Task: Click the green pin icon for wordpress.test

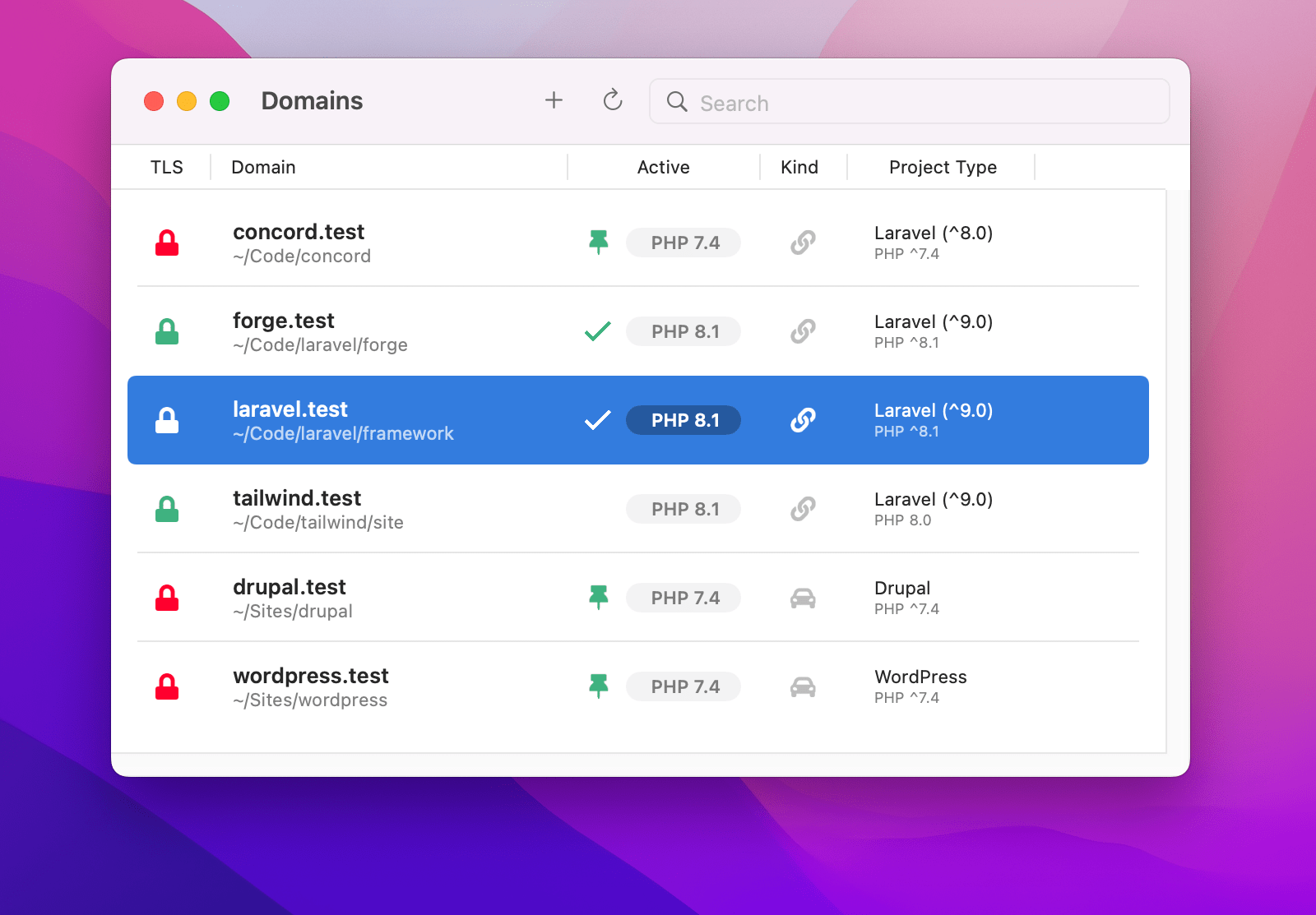Action: (599, 686)
